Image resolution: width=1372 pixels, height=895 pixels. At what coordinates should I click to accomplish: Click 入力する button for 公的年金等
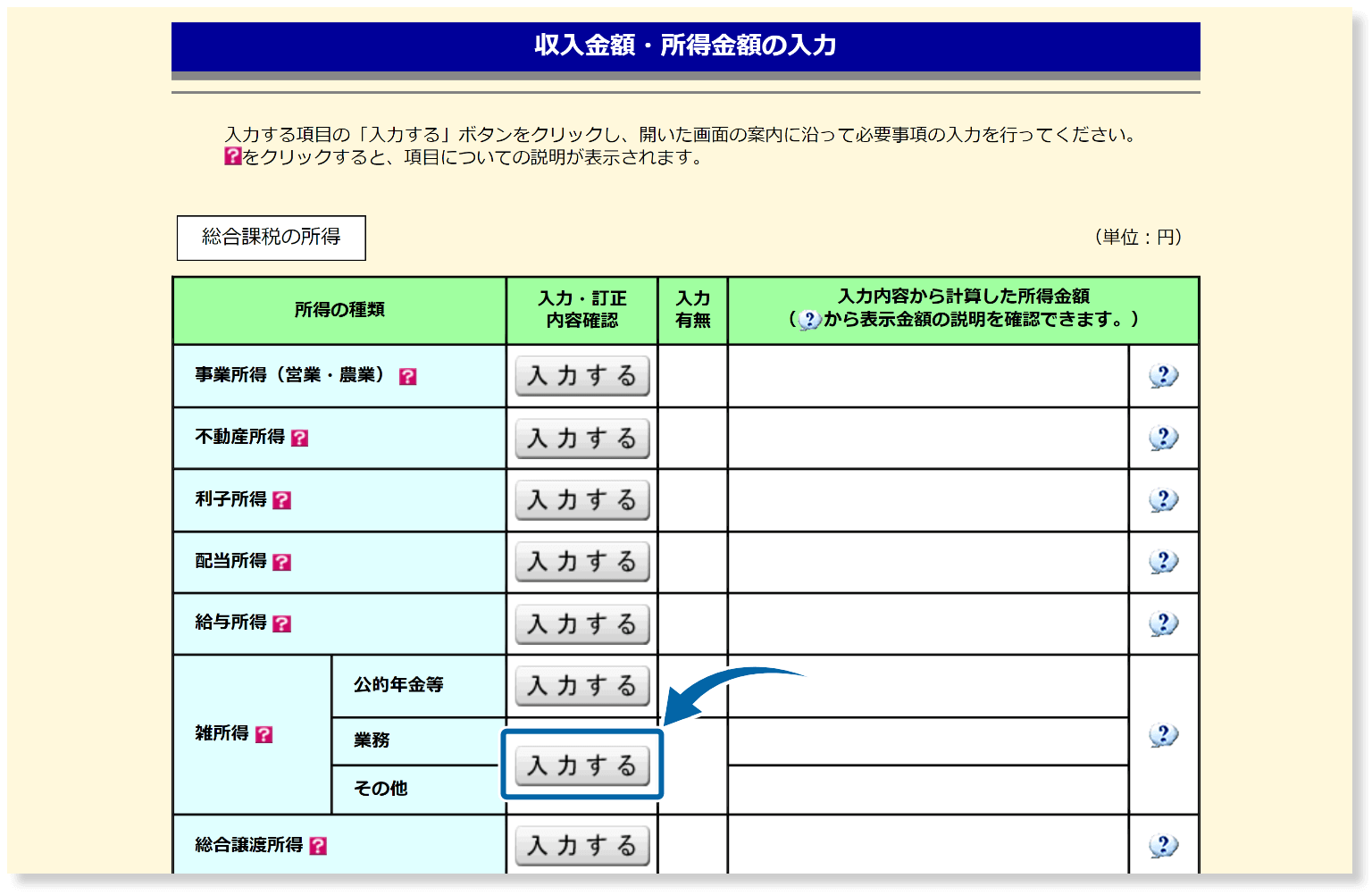582,686
